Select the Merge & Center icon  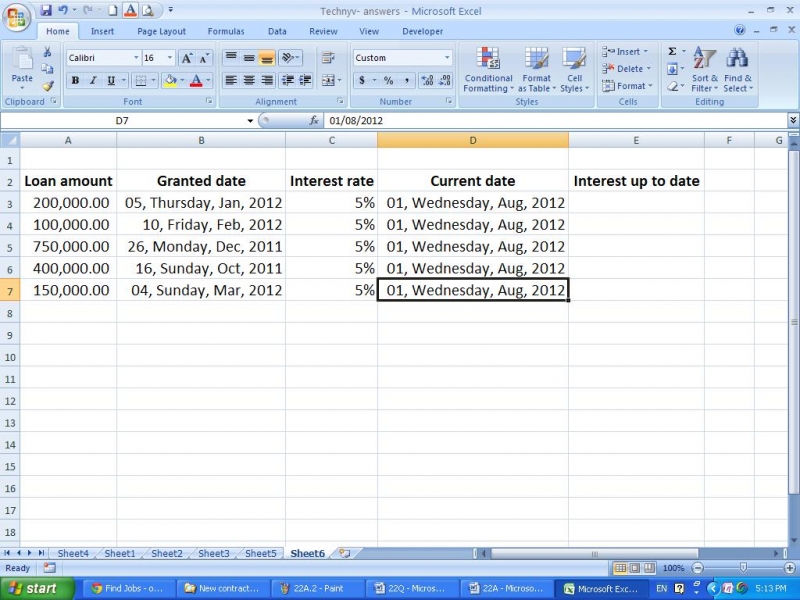pyautogui.click(x=328, y=80)
